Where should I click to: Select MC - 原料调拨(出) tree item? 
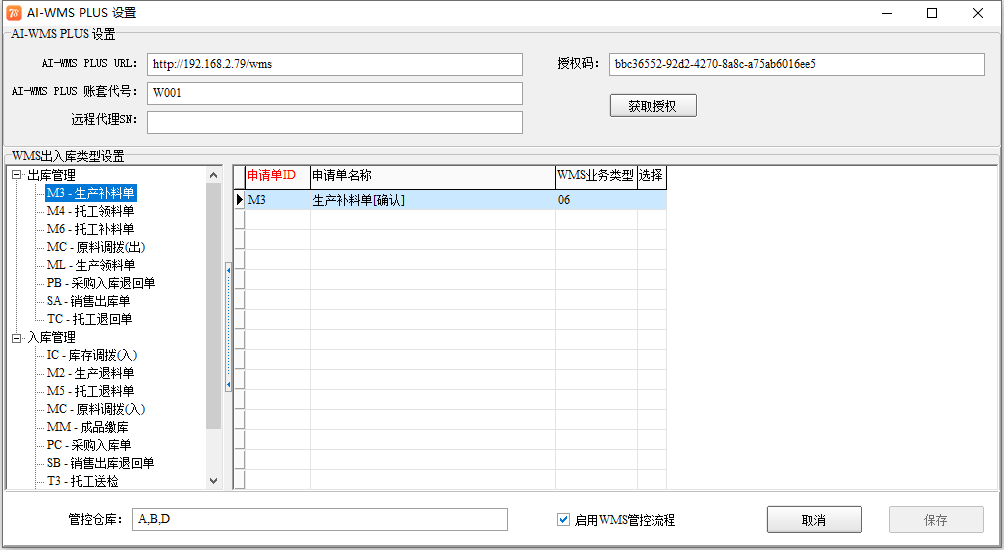click(96, 247)
